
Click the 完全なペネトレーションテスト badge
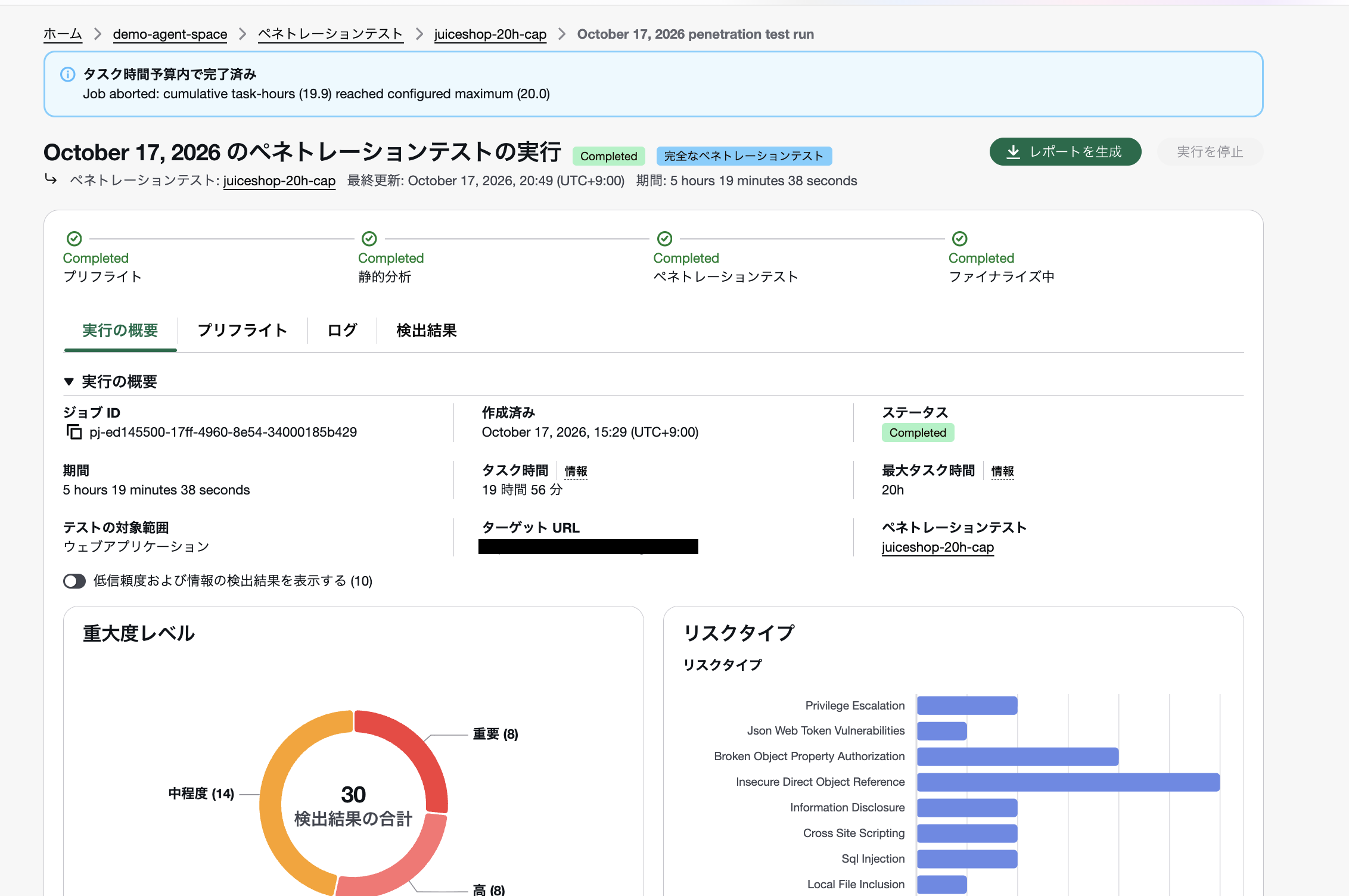coord(744,156)
